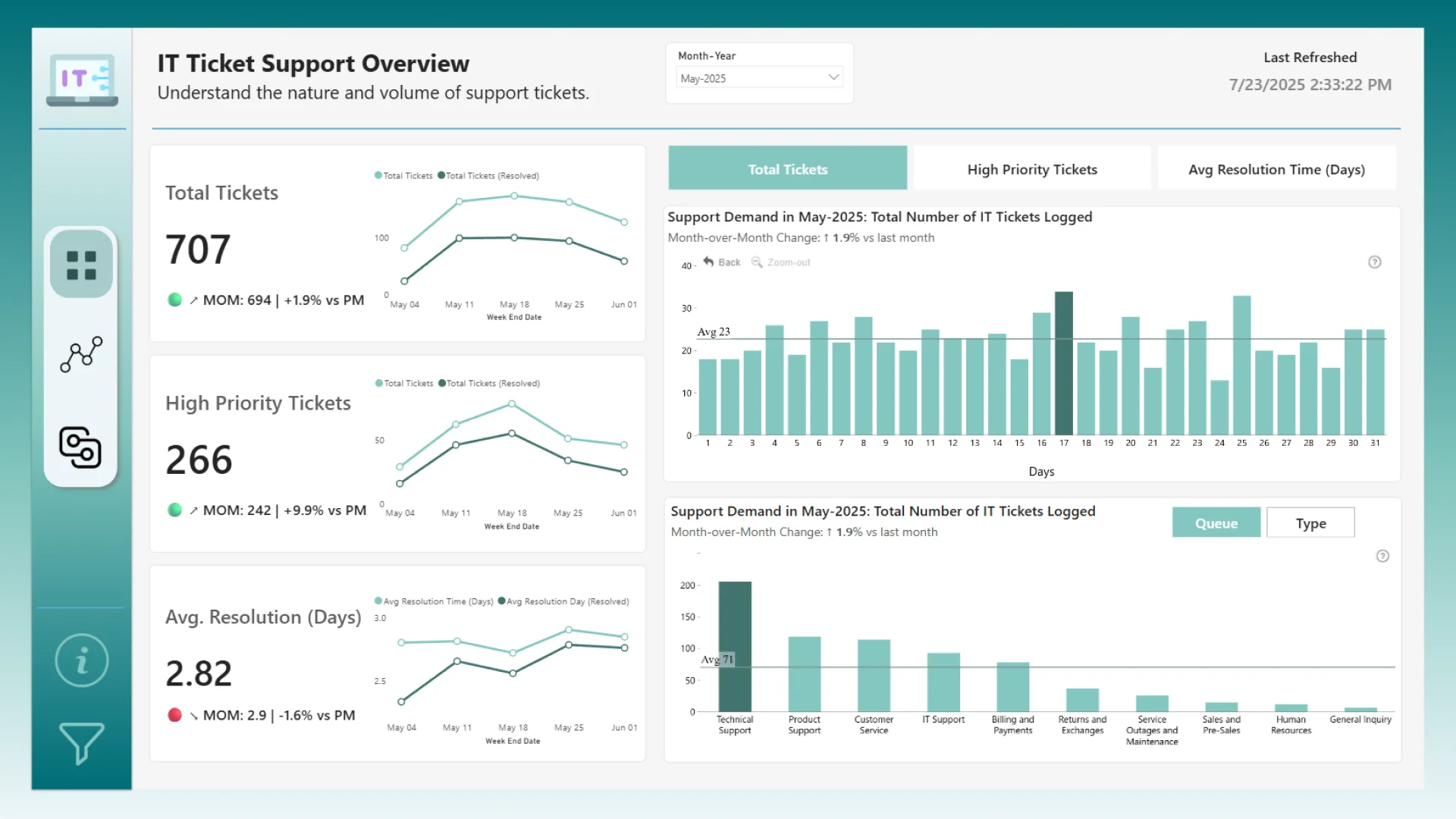Open help icon on daily tickets chart

pyautogui.click(x=1375, y=262)
